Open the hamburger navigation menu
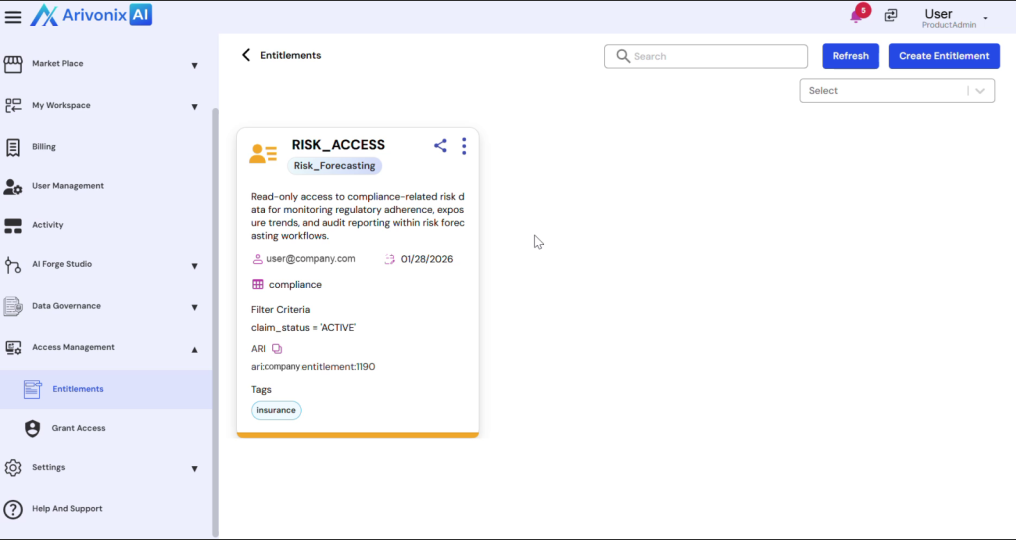This screenshot has height=540, width=1016. pos(13,16)
